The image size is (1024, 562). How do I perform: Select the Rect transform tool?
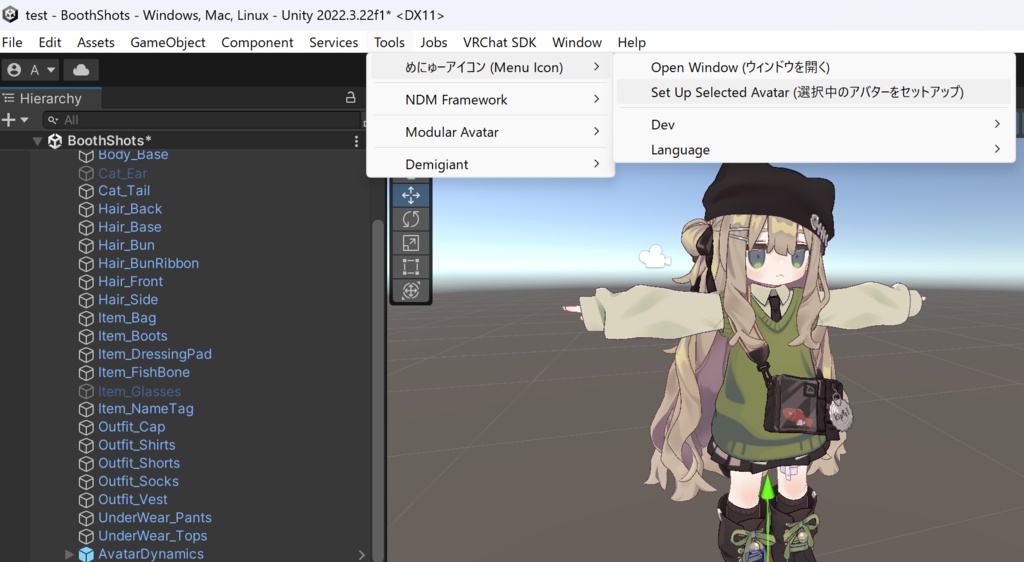pos(411,266)
